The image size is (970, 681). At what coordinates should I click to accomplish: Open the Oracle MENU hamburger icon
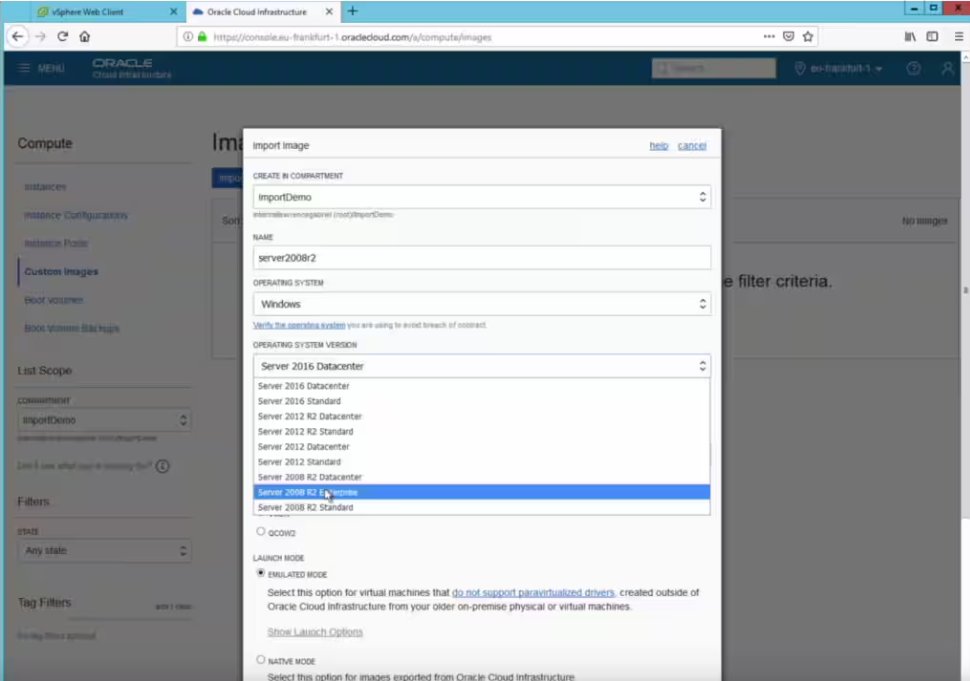click(24, 67)
